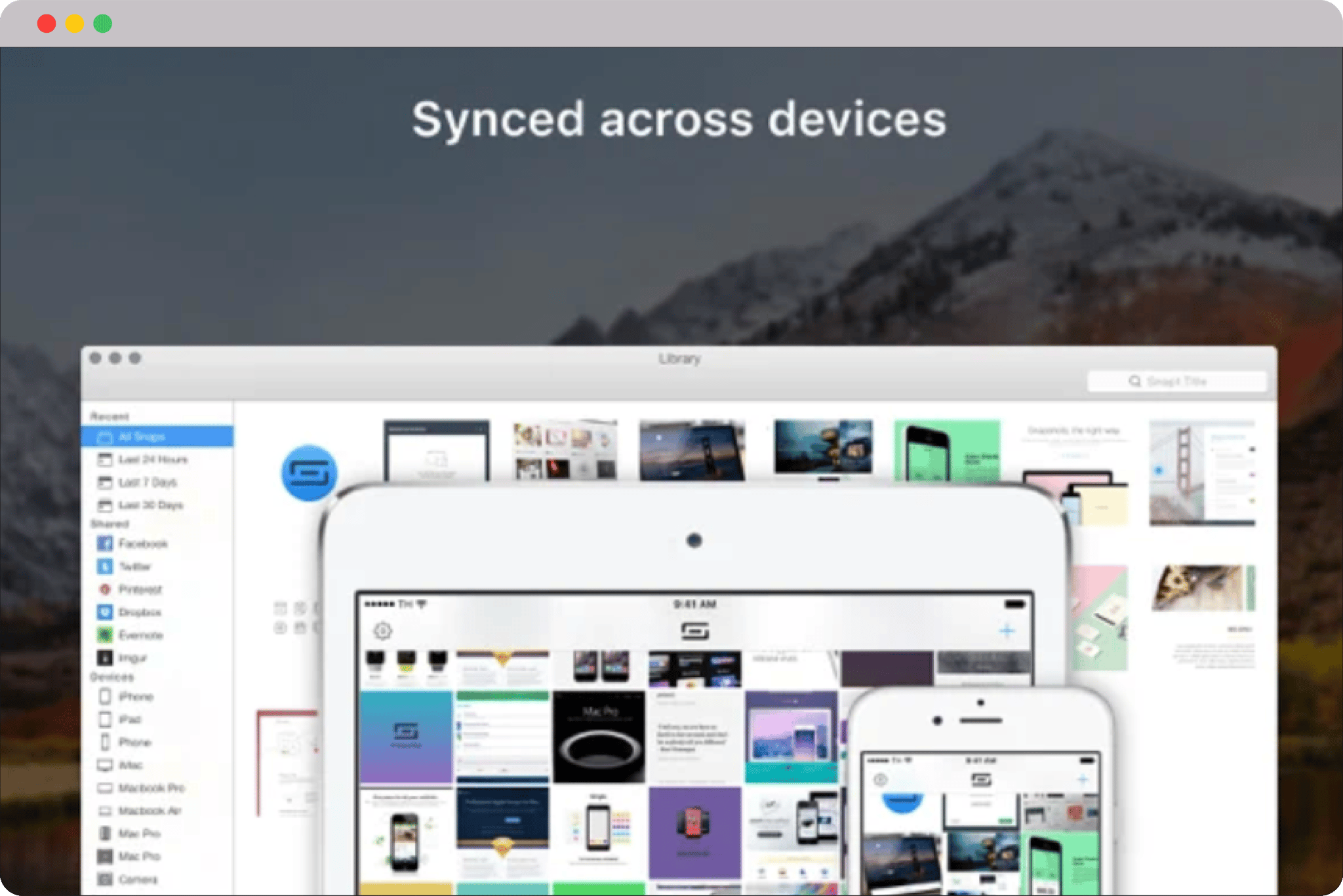Image resolution: width=1343 pixels, height=896 pixels.
Task: Open the Last 24 Hours filter
Action: (152, 459)
